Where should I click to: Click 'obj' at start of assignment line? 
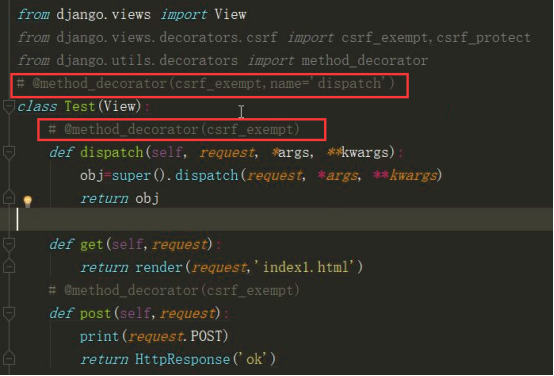[x=92, y=176]
